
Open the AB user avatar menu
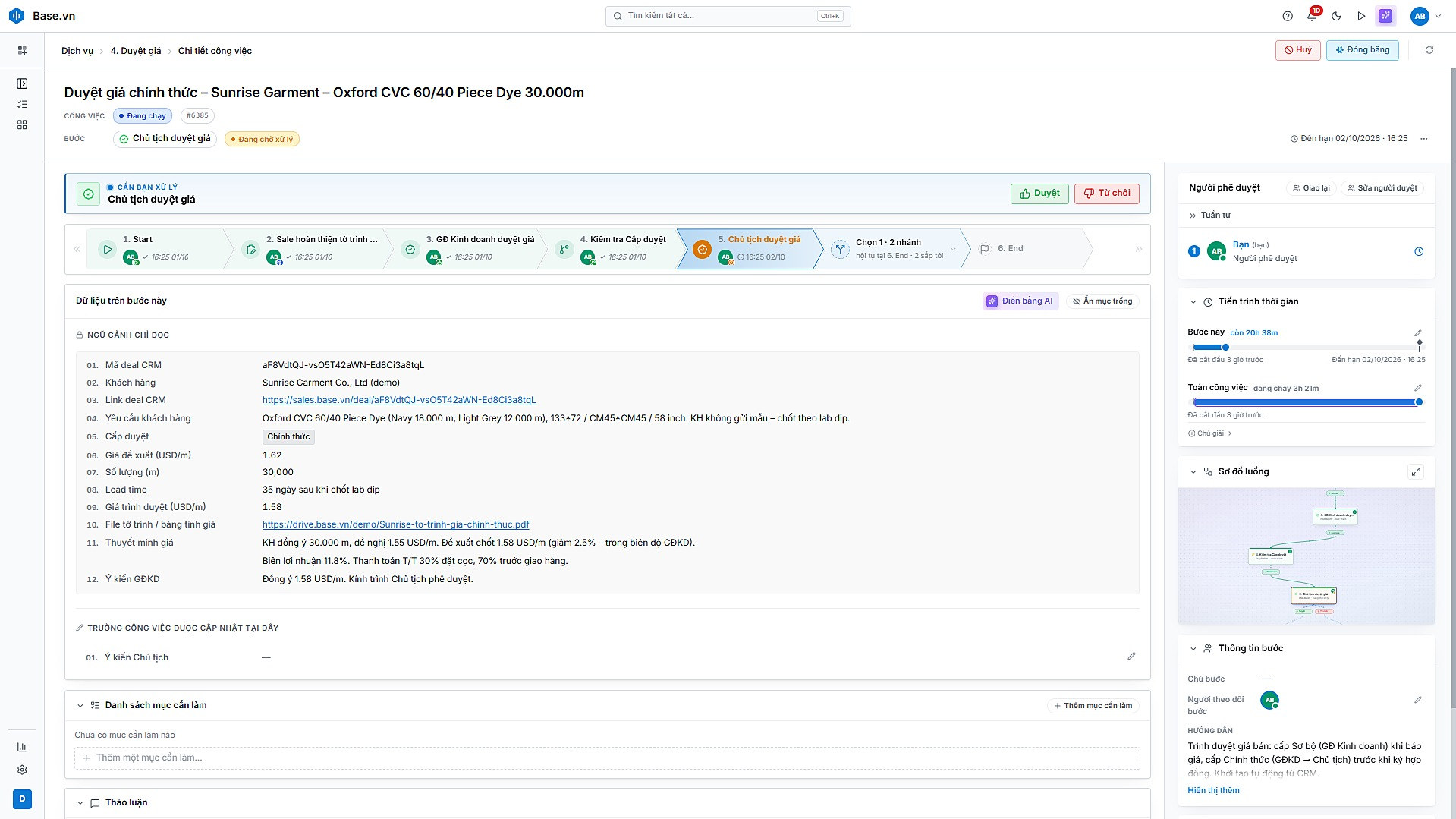1420,16
